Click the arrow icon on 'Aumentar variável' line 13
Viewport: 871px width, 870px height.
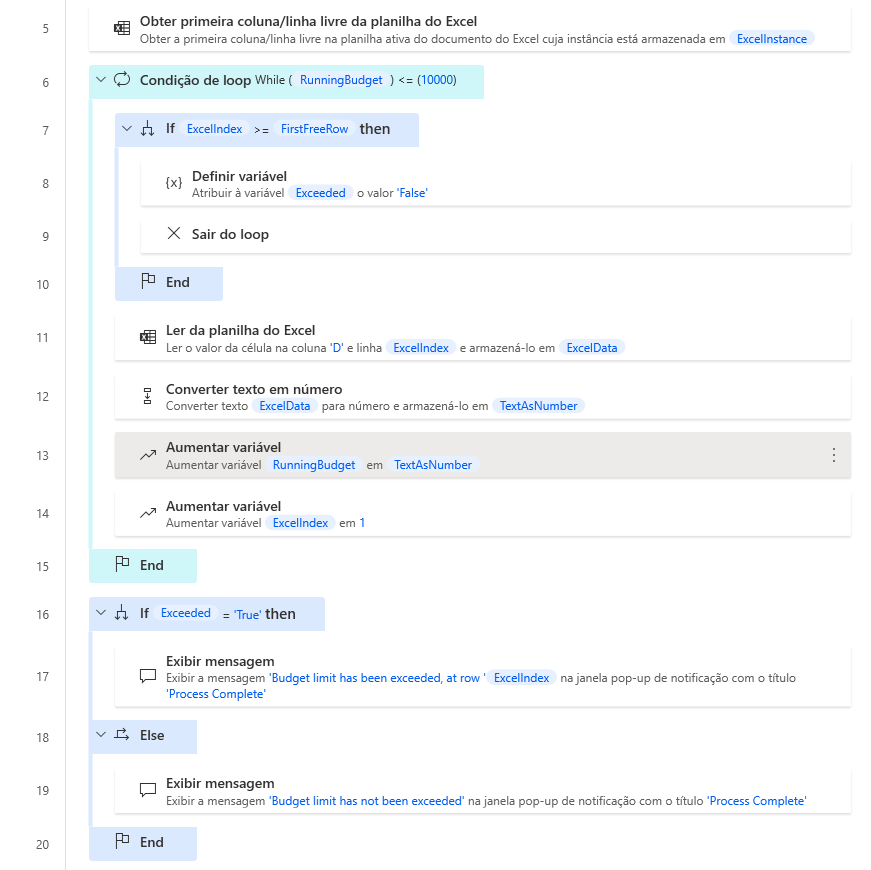147,456
